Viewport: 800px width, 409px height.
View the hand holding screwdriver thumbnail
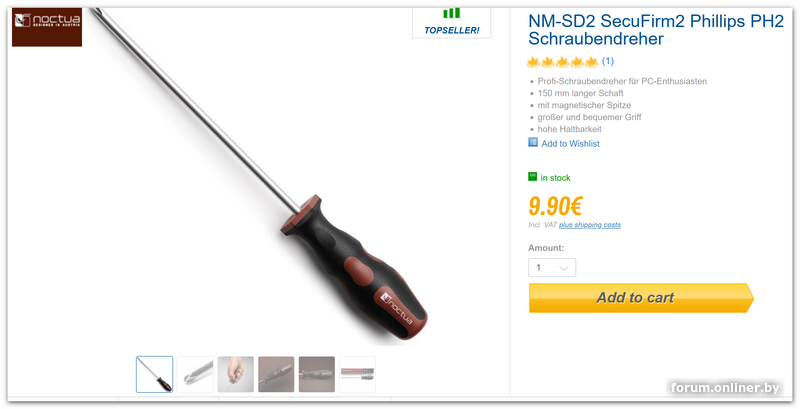(x=235, y=374)
